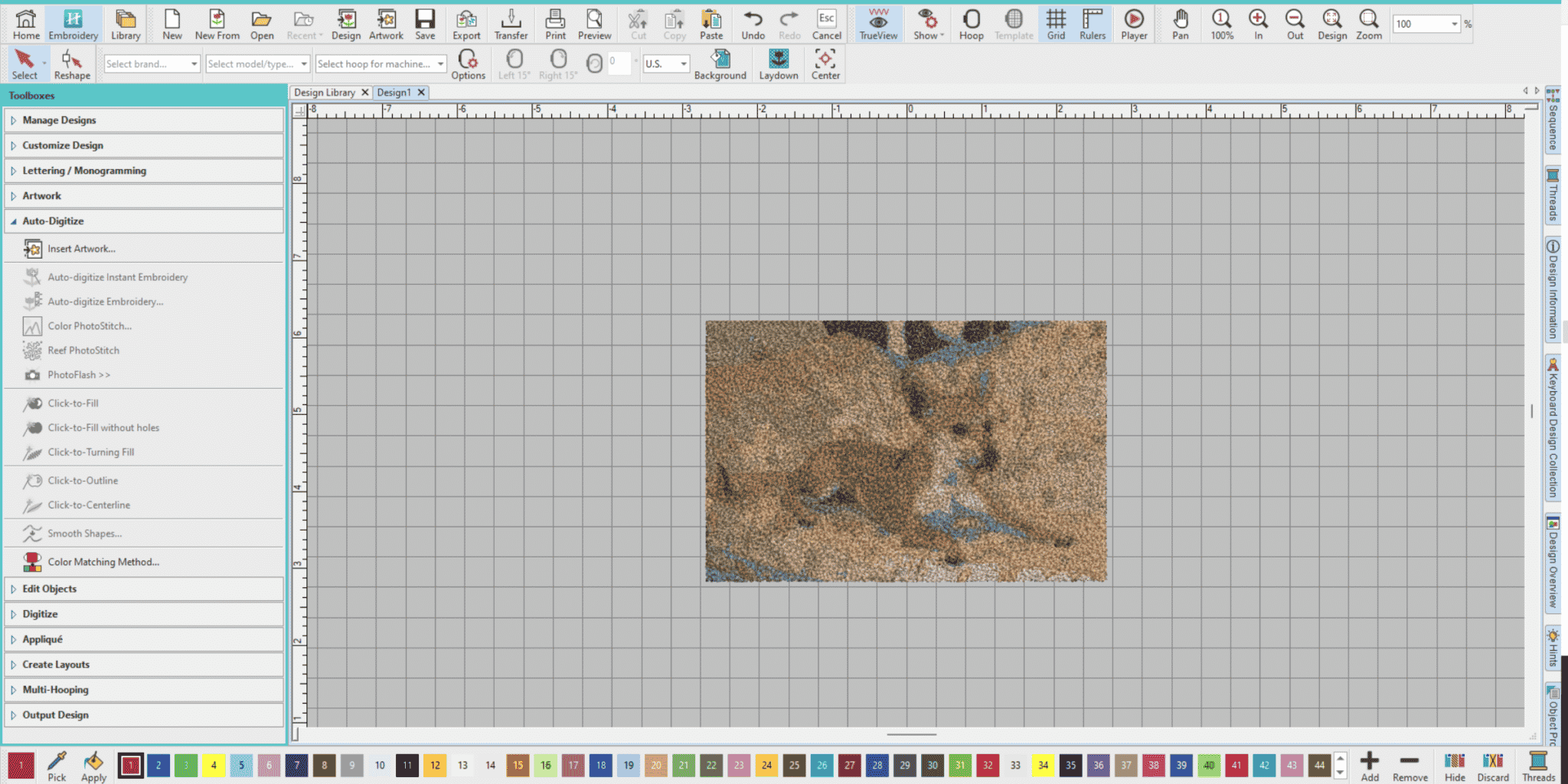This screenshot has width=1568, height=784.
Task: Select blue color swatch 2
Action: pos(158,765)
